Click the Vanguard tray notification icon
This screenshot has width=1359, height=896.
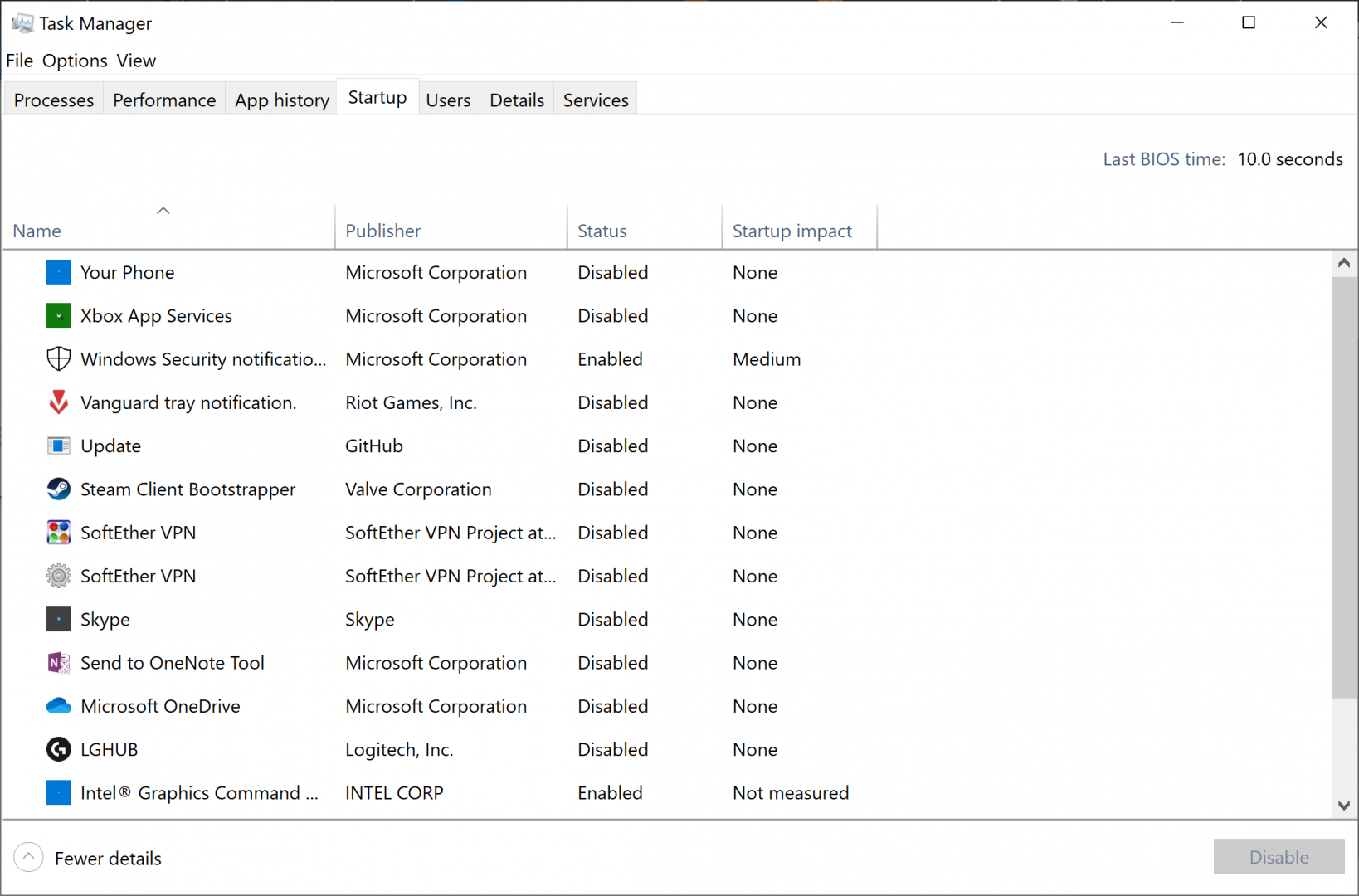(58, 402)
